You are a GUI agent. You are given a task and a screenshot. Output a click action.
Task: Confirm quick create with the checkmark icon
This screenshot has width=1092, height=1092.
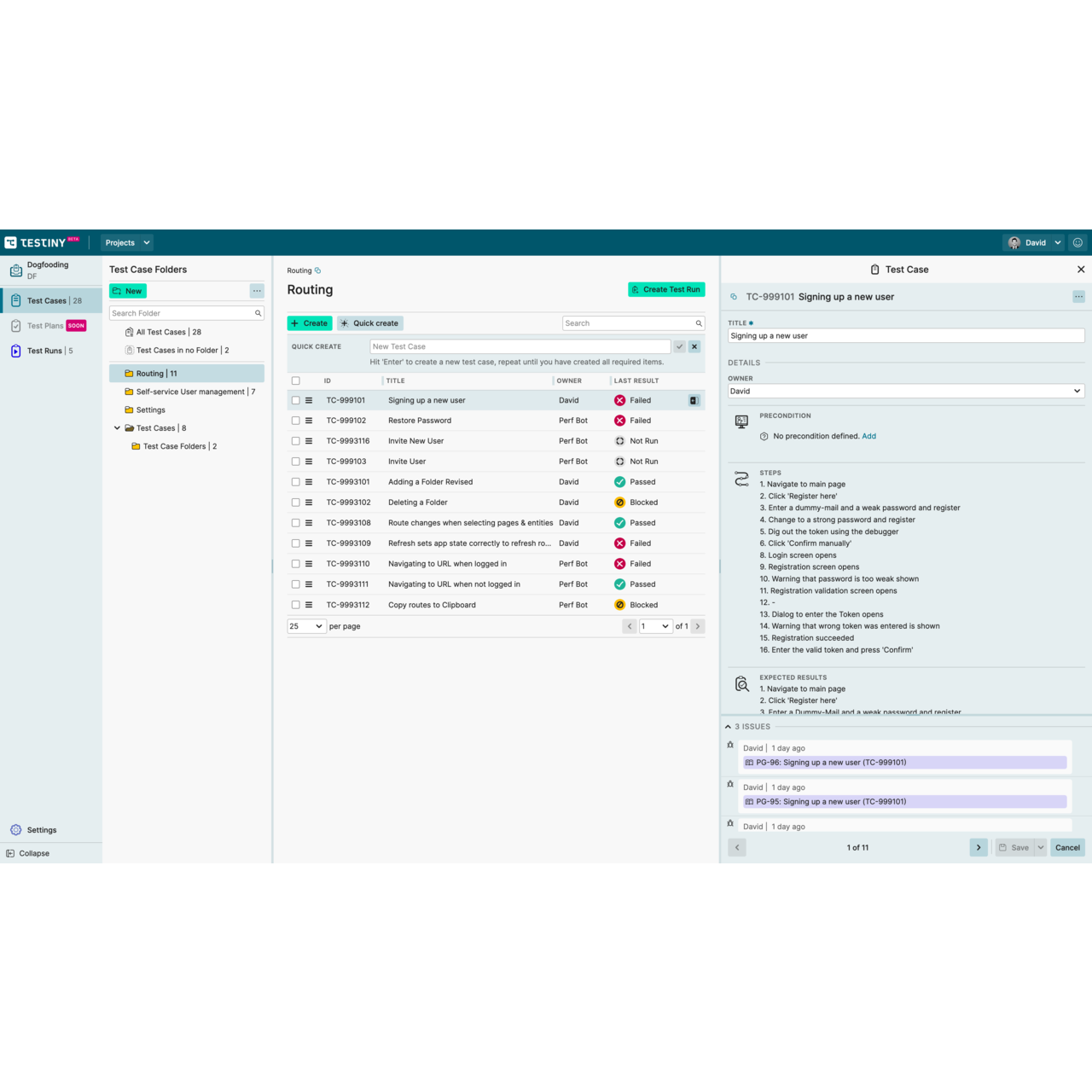click(679, 346)
